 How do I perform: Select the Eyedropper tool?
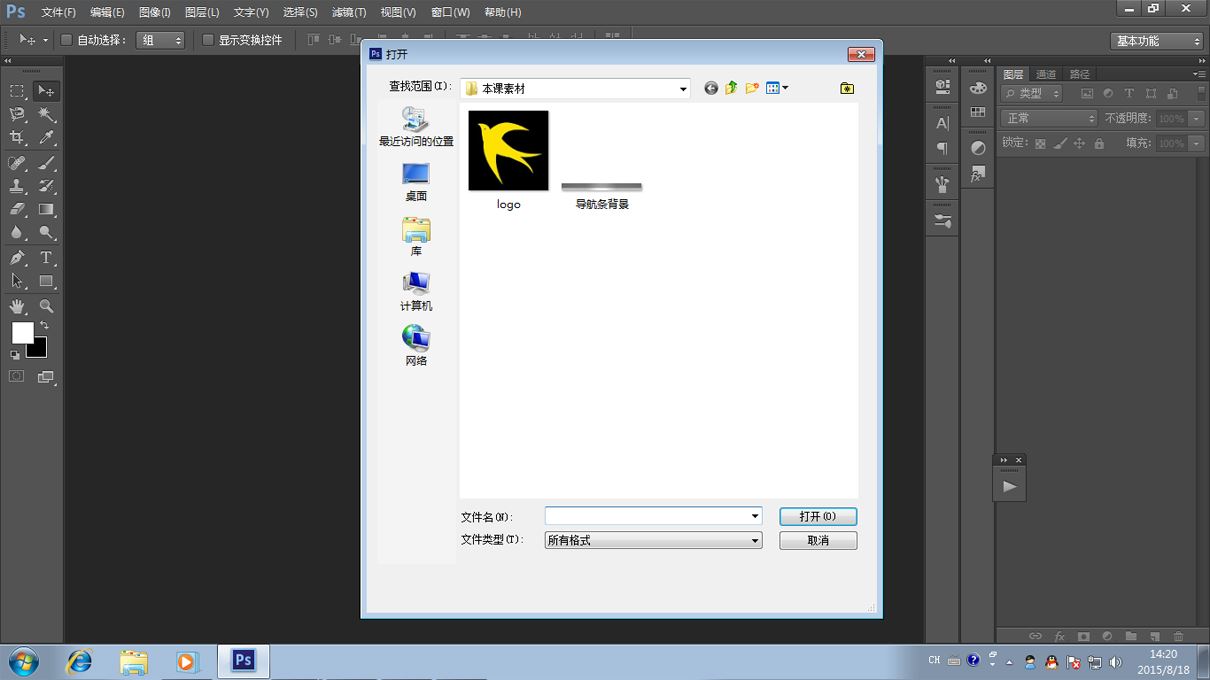(x=46, y=138)
